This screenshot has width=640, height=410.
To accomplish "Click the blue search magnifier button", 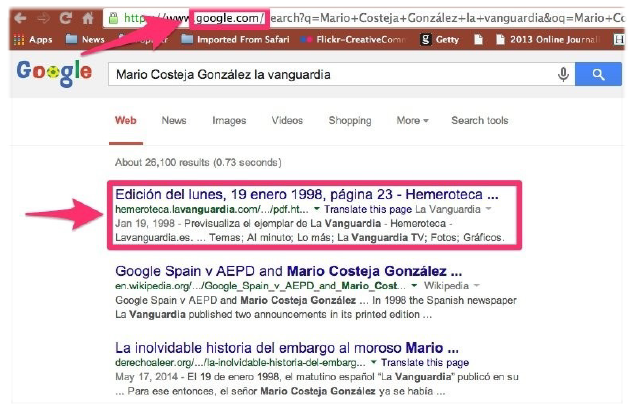I will pos(598,74).
